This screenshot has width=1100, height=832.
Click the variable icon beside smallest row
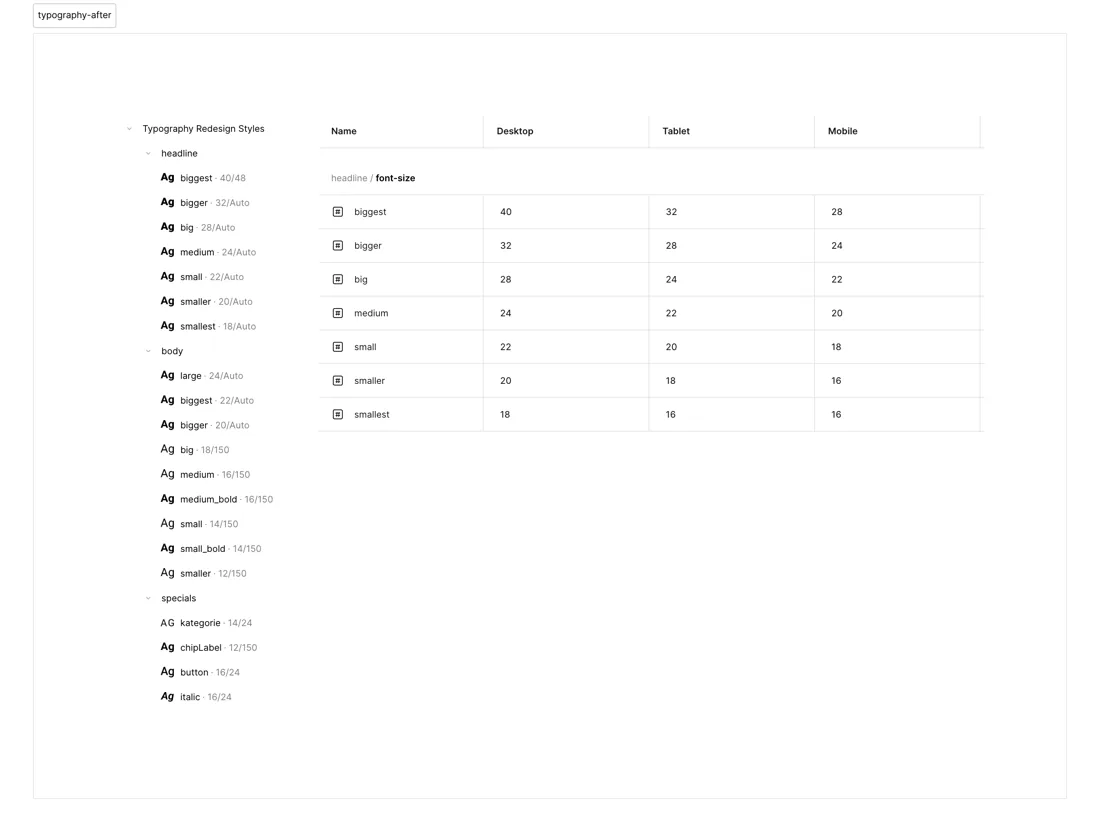click(x=337, y=415)
